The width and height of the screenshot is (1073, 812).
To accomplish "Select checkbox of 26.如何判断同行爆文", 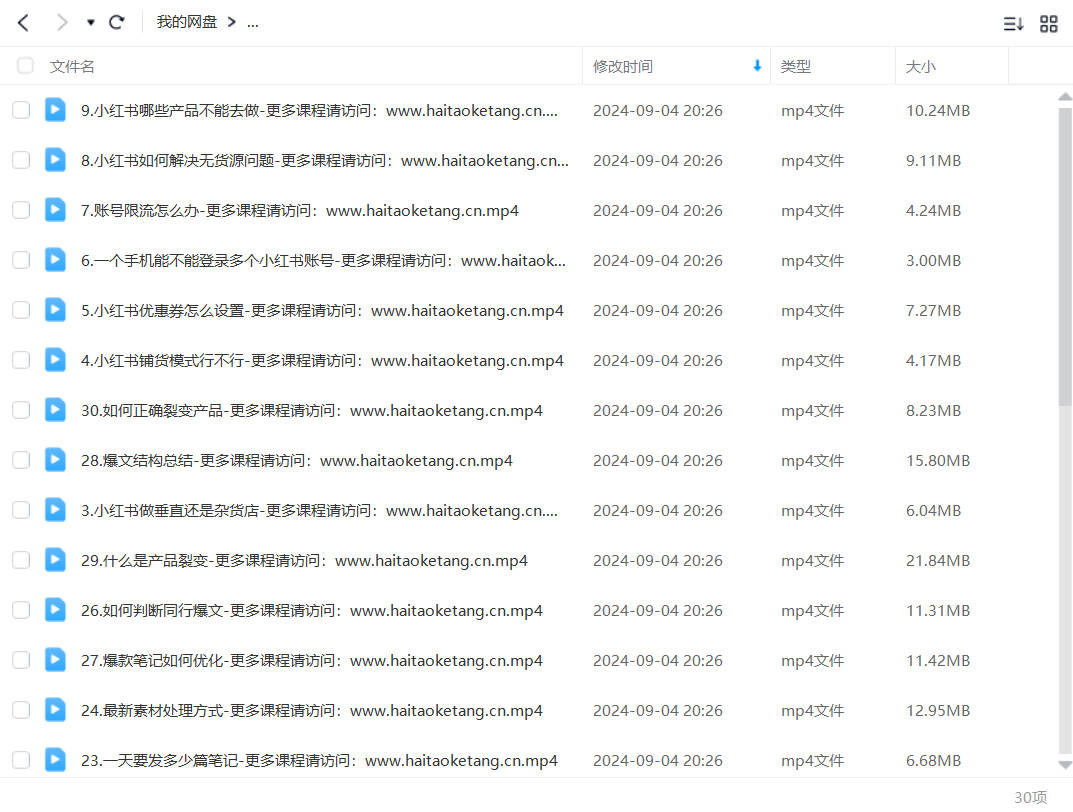I will 21,610.
